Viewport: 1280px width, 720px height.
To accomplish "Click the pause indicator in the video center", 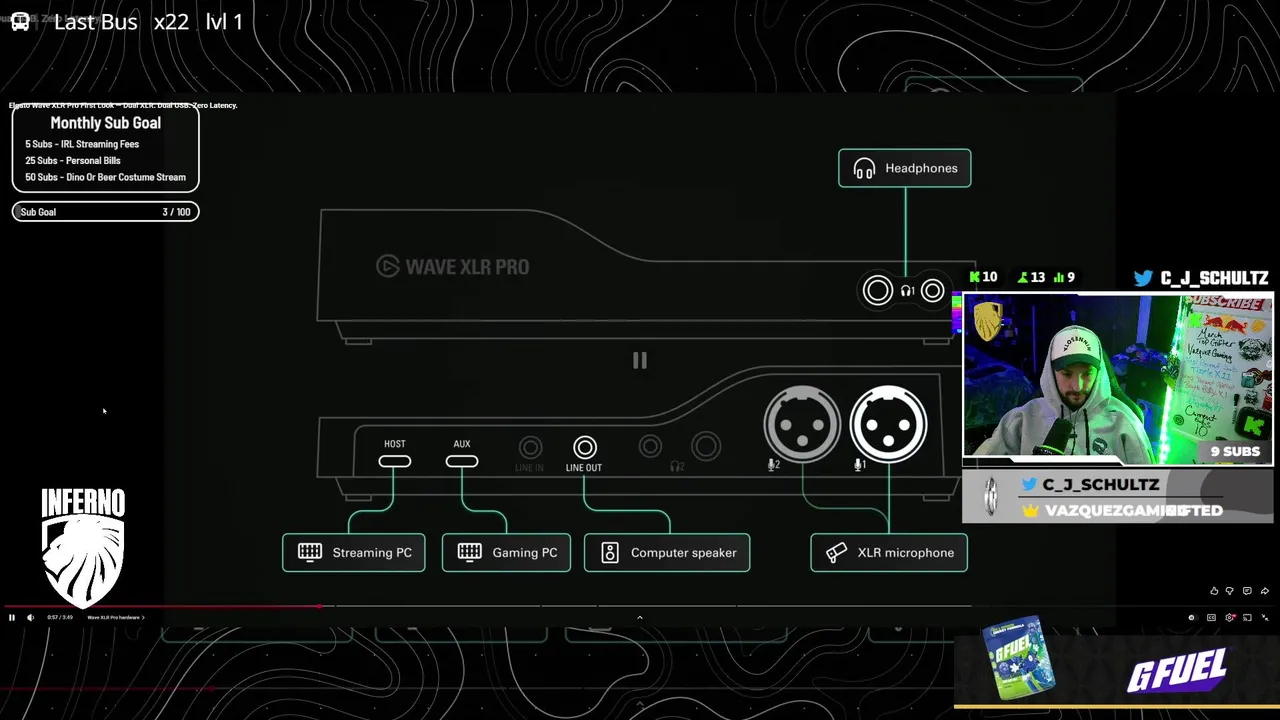I will point(640,361).
